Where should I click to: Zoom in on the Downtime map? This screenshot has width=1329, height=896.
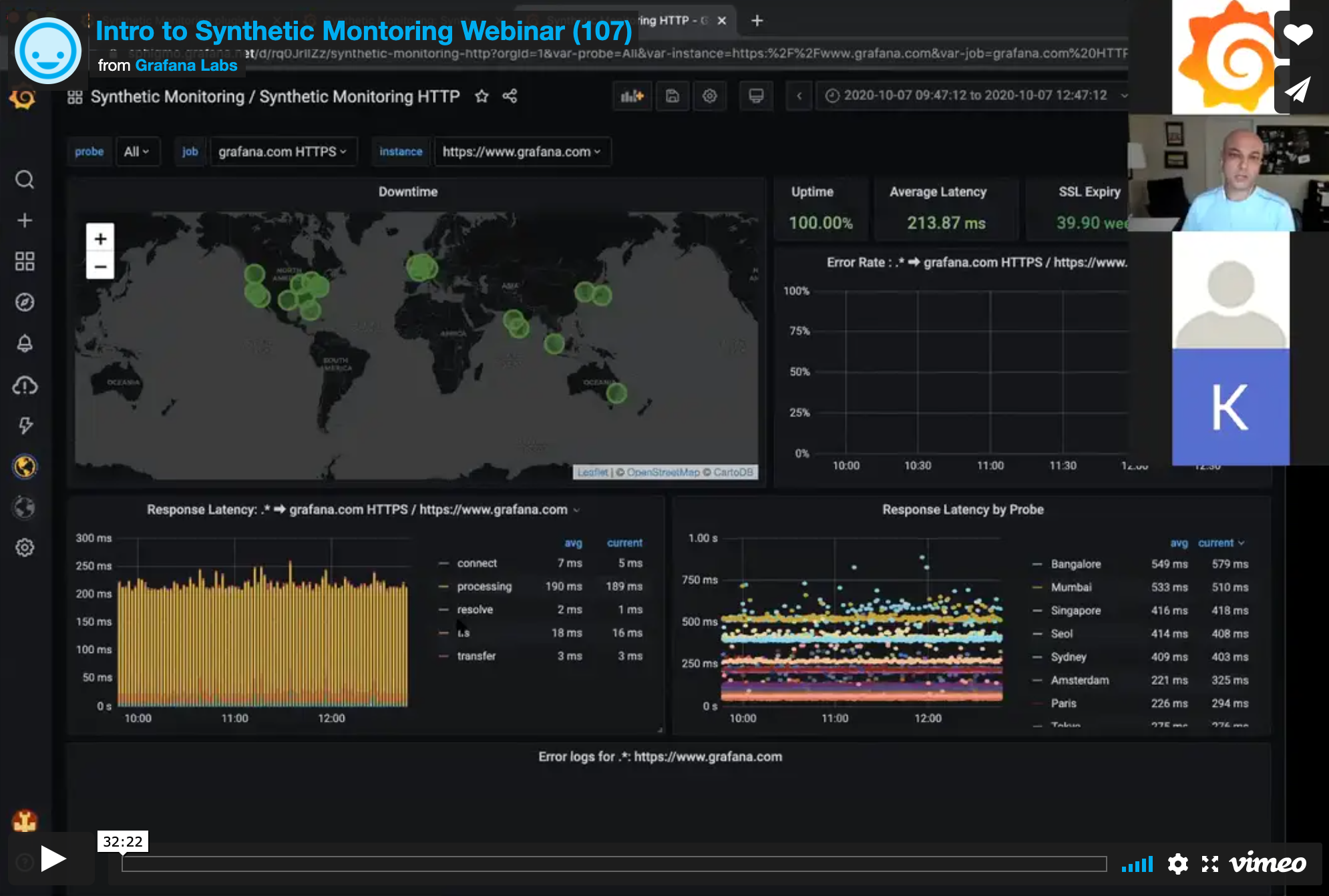pyautogui.click(x=100, y=238)
